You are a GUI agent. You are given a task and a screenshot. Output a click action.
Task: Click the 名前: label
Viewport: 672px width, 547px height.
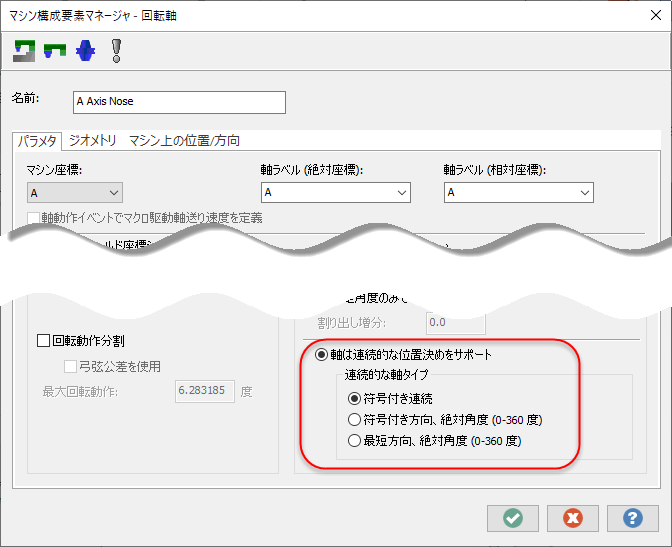[25, 98]
